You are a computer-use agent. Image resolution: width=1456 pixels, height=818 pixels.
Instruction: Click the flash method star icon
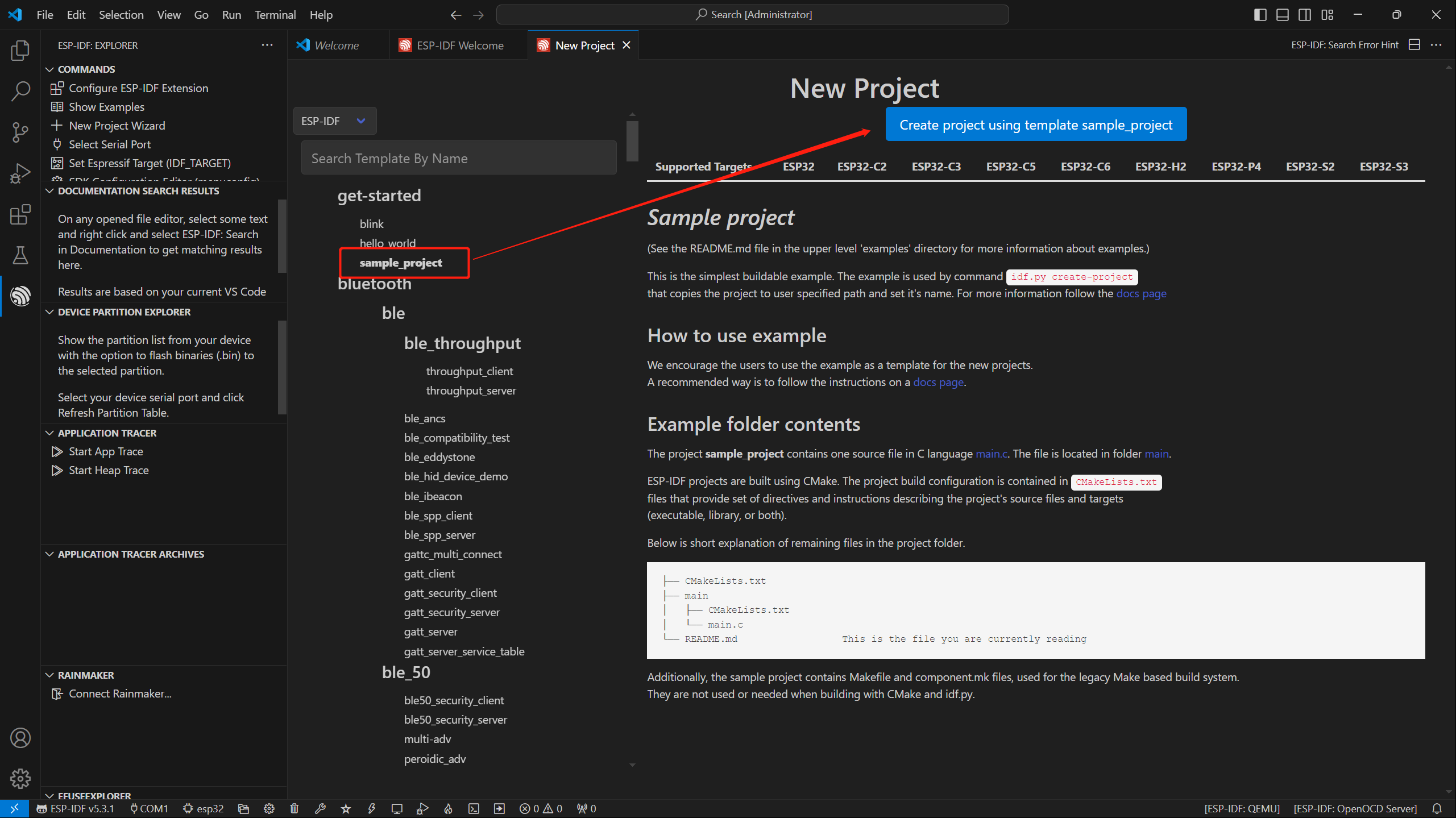(346, 808)
